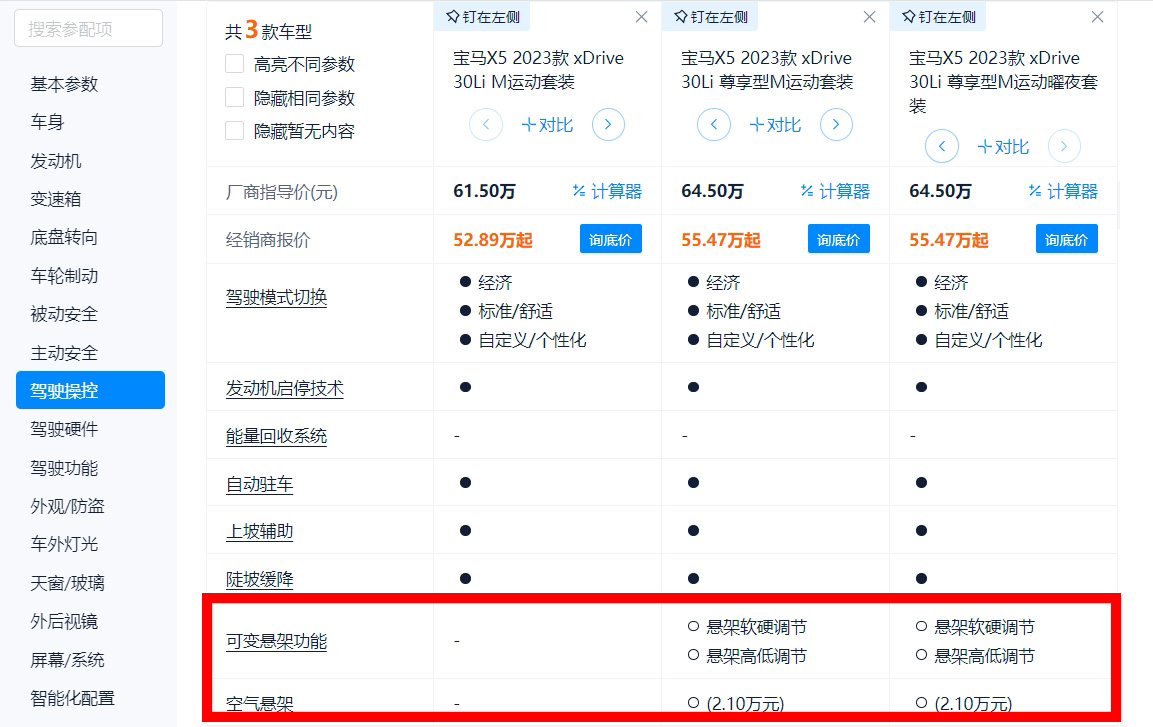Go to previous model in first car column
This screenshot has width=1153, height=727.
(x=486, y=125)
